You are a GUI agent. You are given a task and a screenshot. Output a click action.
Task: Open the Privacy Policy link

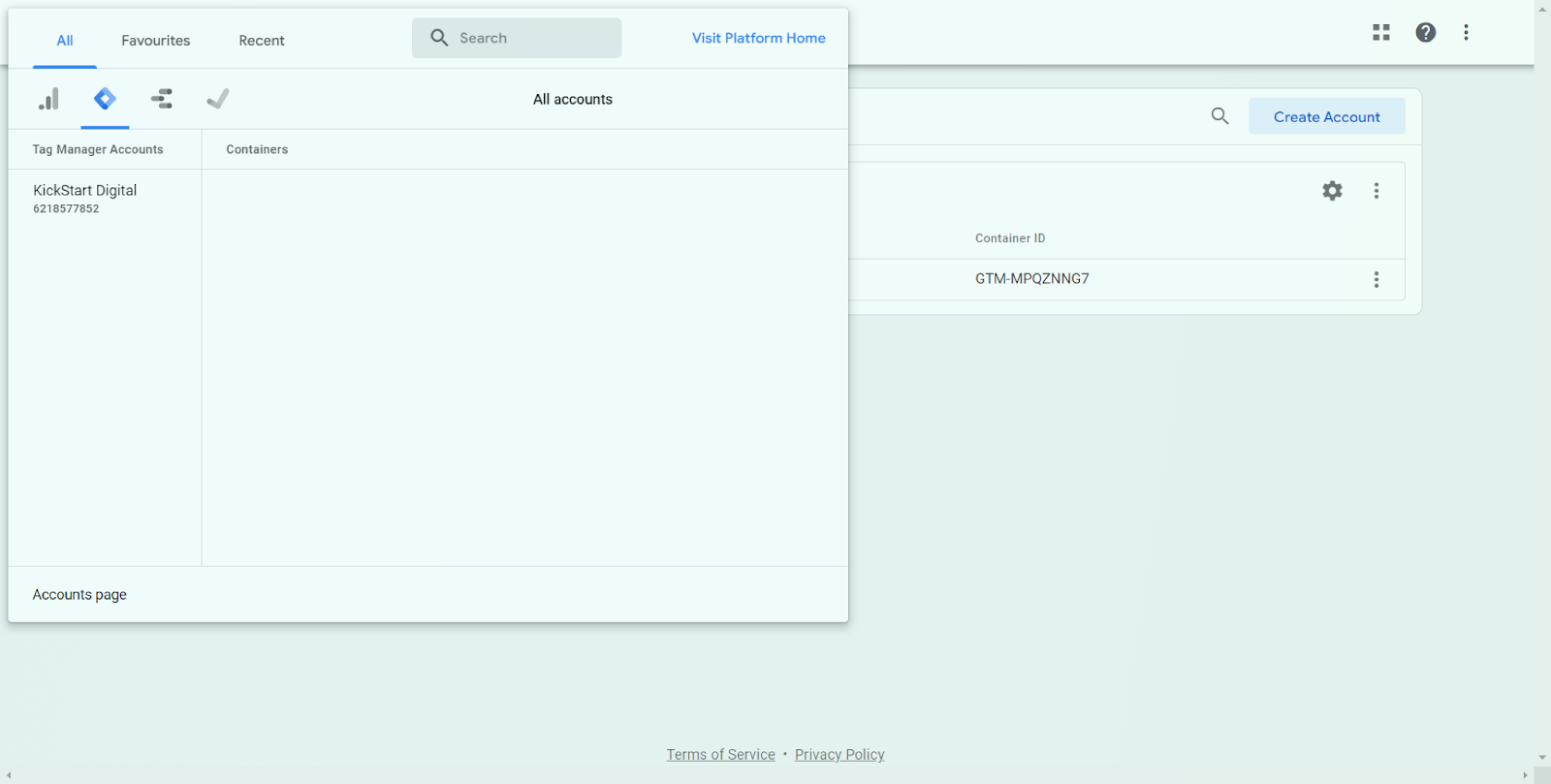839,755
